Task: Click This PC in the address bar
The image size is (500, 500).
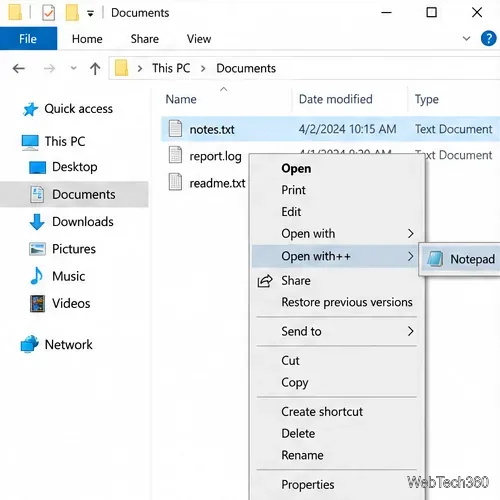Action: [x=171, y=68]
